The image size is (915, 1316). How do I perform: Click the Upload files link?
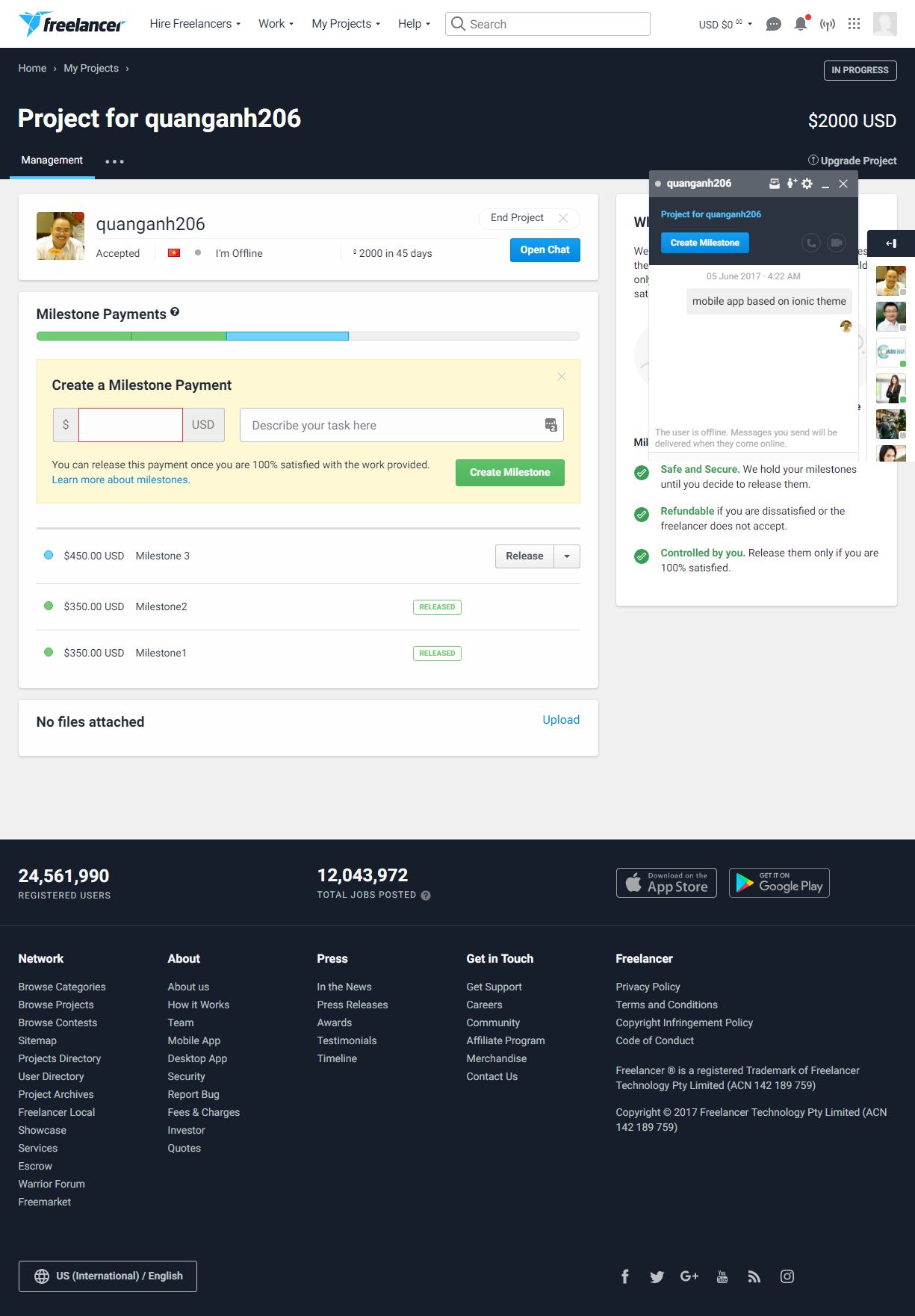tap(561, 720)
